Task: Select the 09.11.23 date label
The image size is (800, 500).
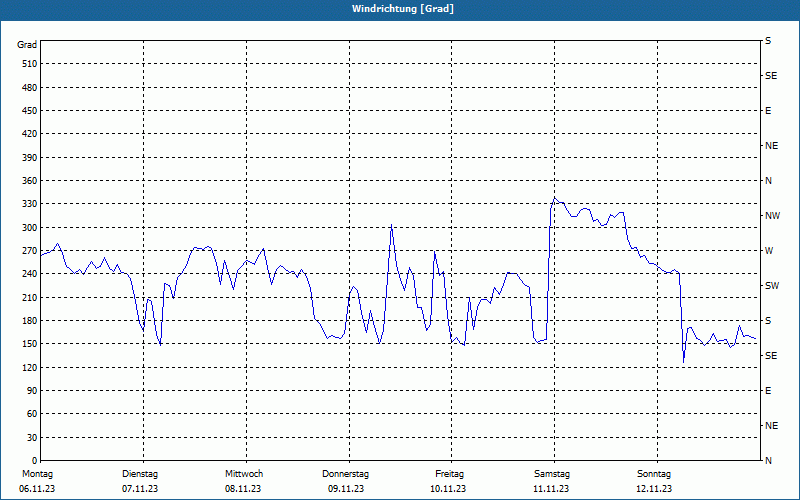Action: tap(346, 489)
